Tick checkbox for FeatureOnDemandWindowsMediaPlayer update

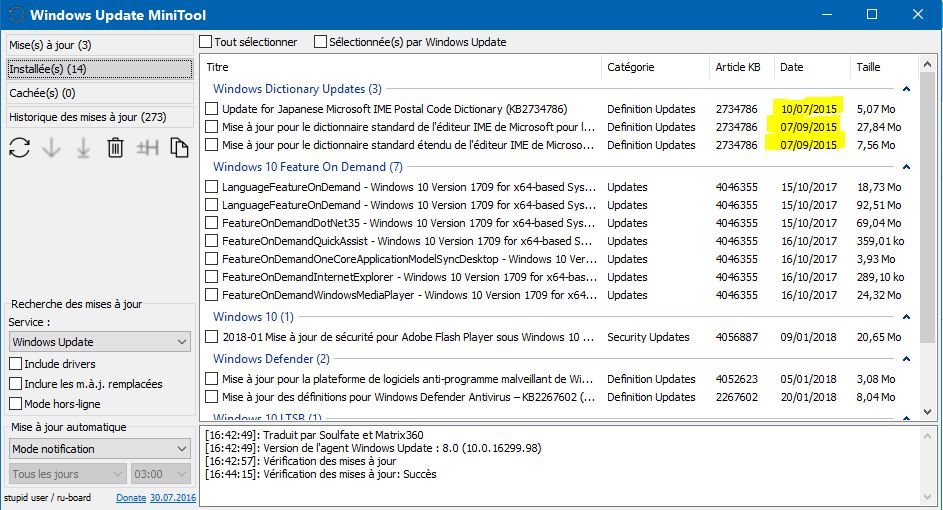tap(211, 295)
